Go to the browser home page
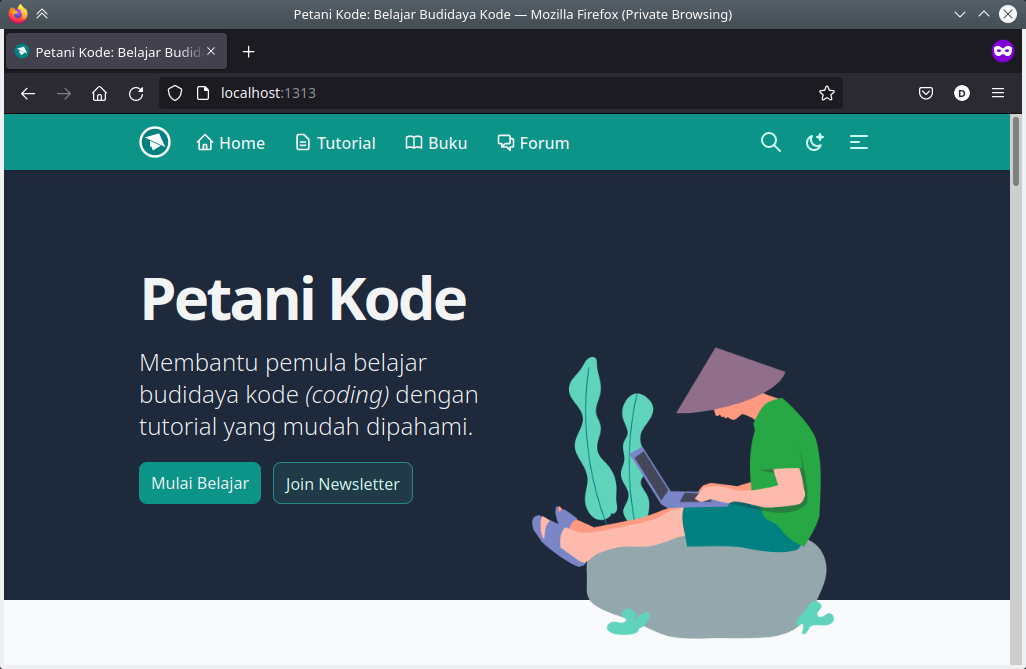 [99, 93]
